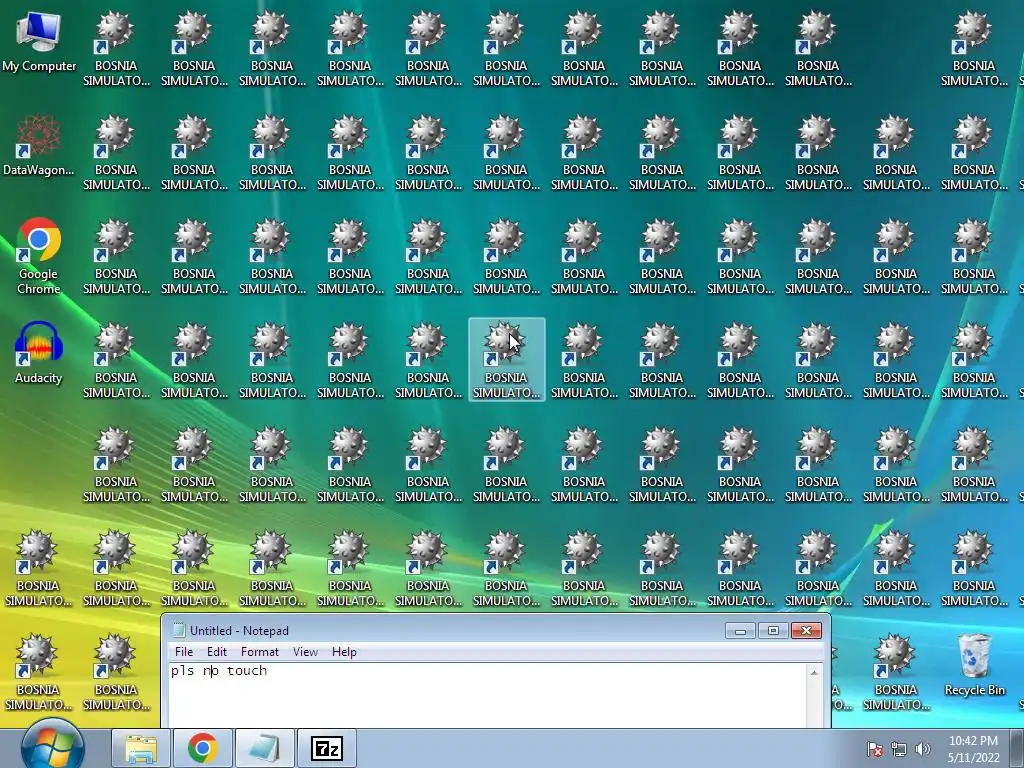Click the network status tray icon
The width and height of the screenshot is (1024, 768).
(899, 749)
